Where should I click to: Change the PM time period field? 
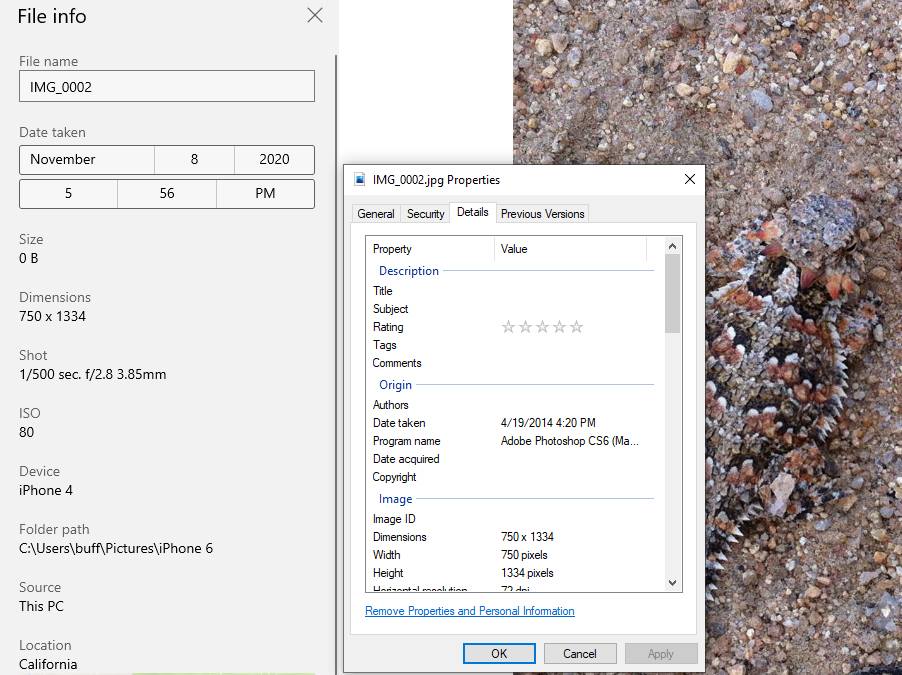click(265, 194)
